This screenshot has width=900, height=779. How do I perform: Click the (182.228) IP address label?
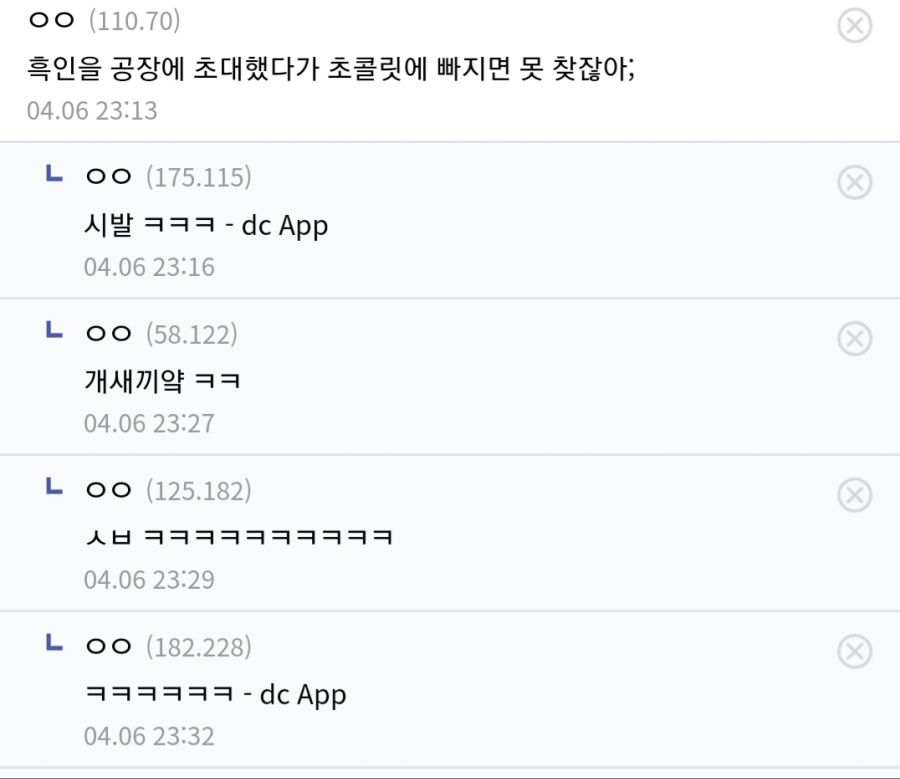pyautogui.click(x=199, y=647)
